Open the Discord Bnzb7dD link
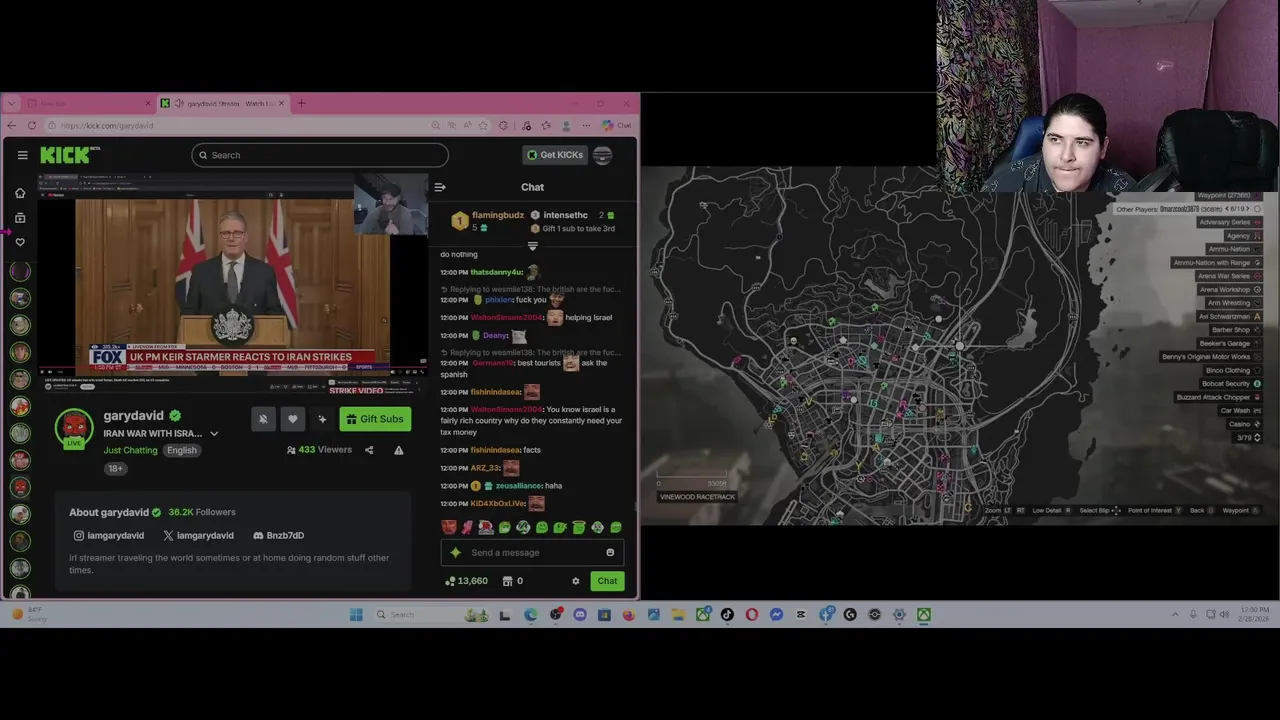1280x720 pixels. pyautogui.click(x=278, y=535)
